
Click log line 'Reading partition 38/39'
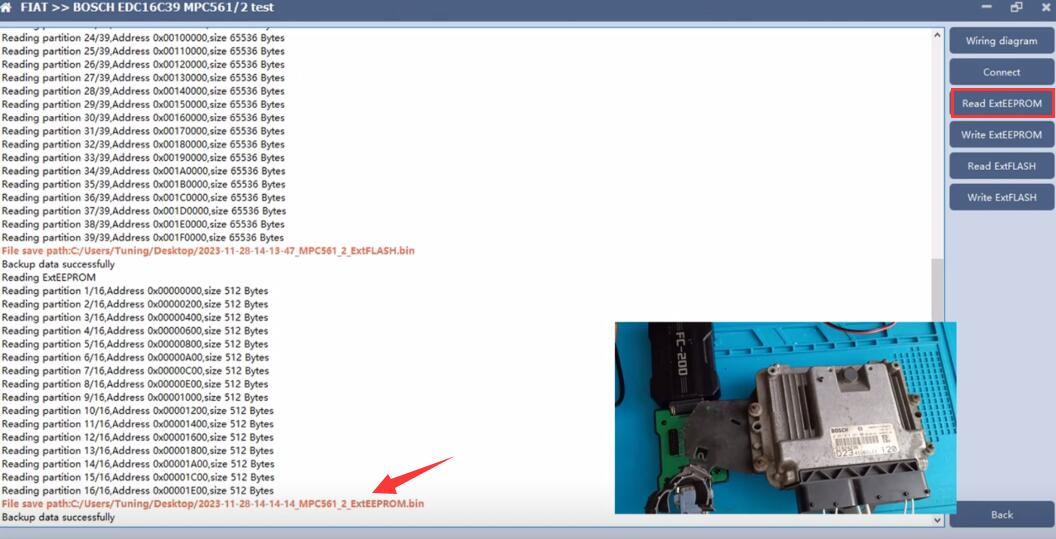143,224
